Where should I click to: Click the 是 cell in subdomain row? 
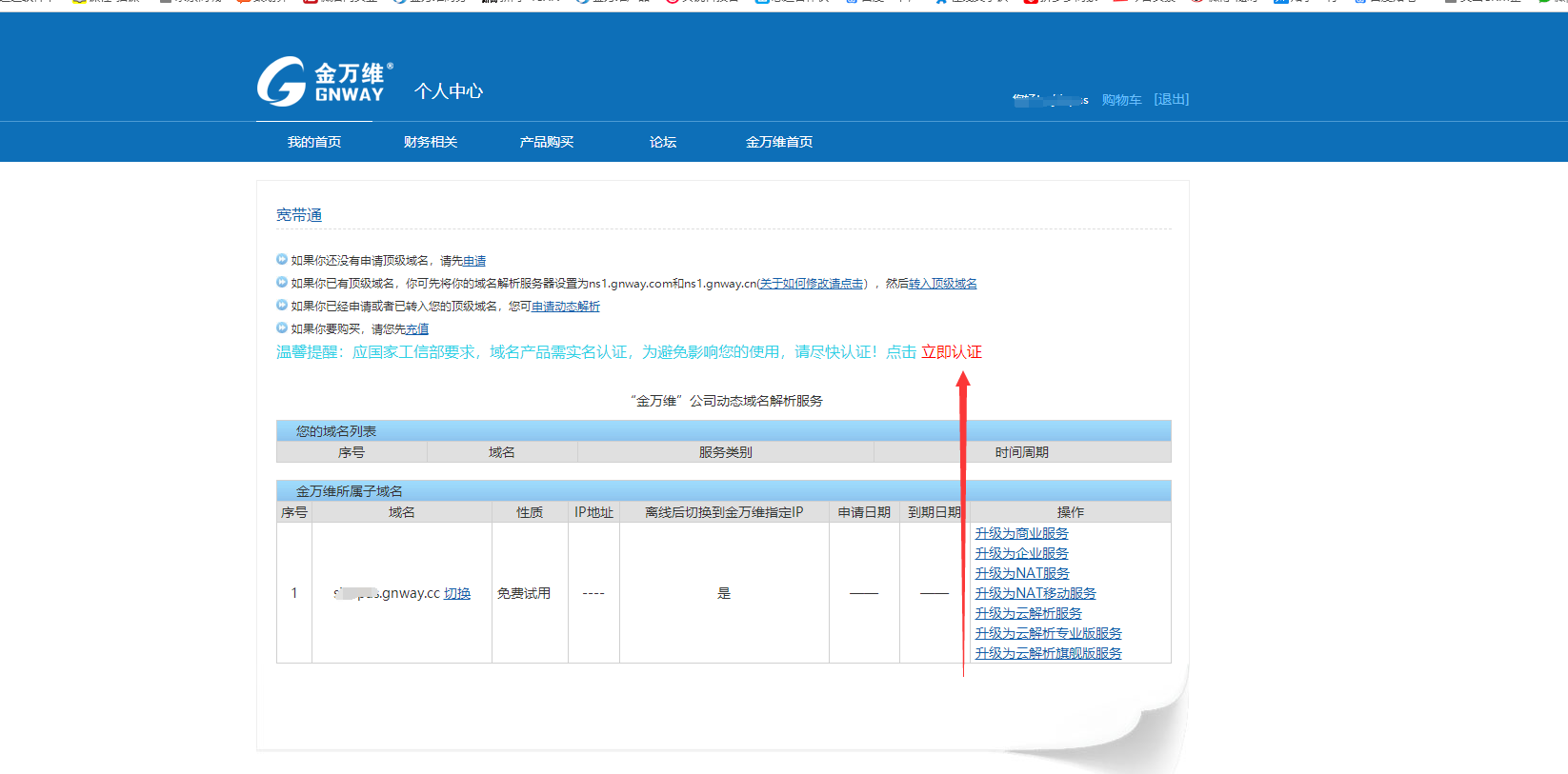[724, 593]
